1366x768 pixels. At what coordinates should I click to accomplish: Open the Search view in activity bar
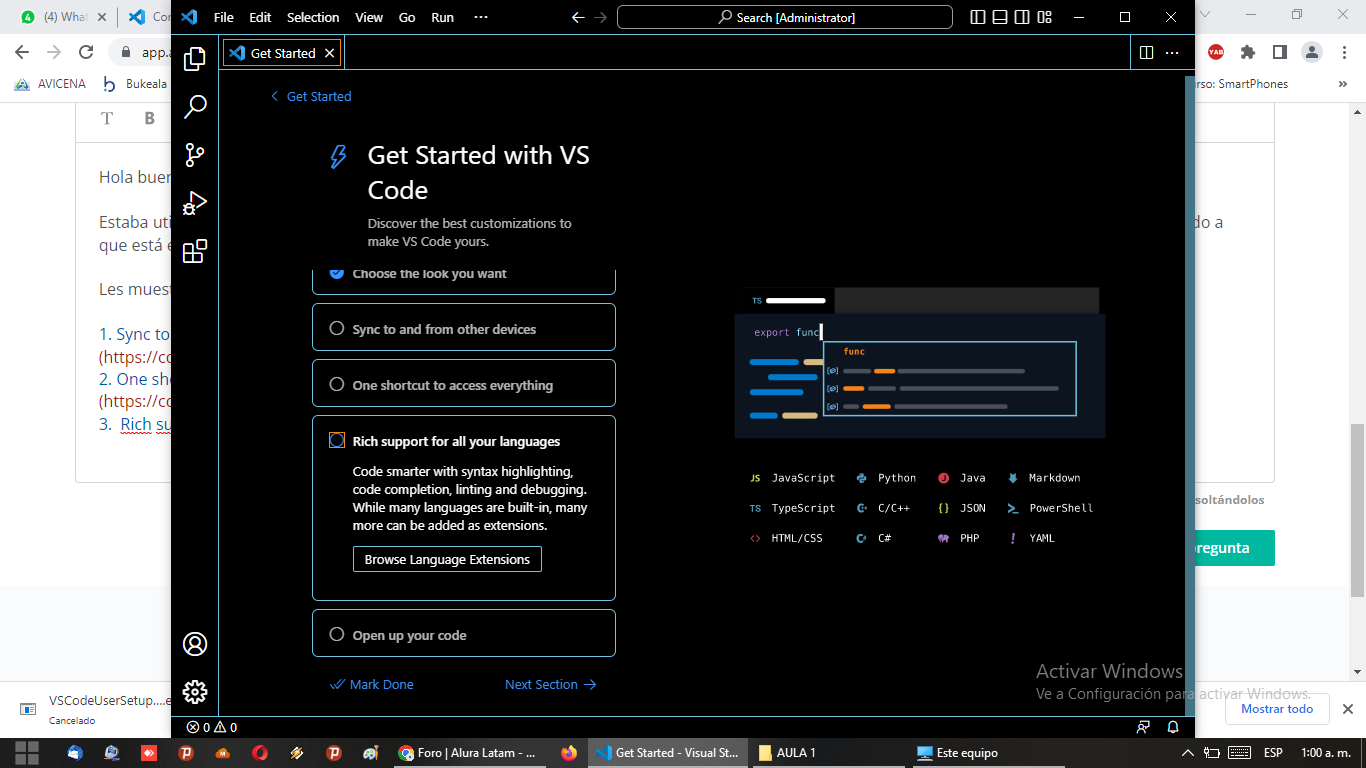tap(195, 107)
